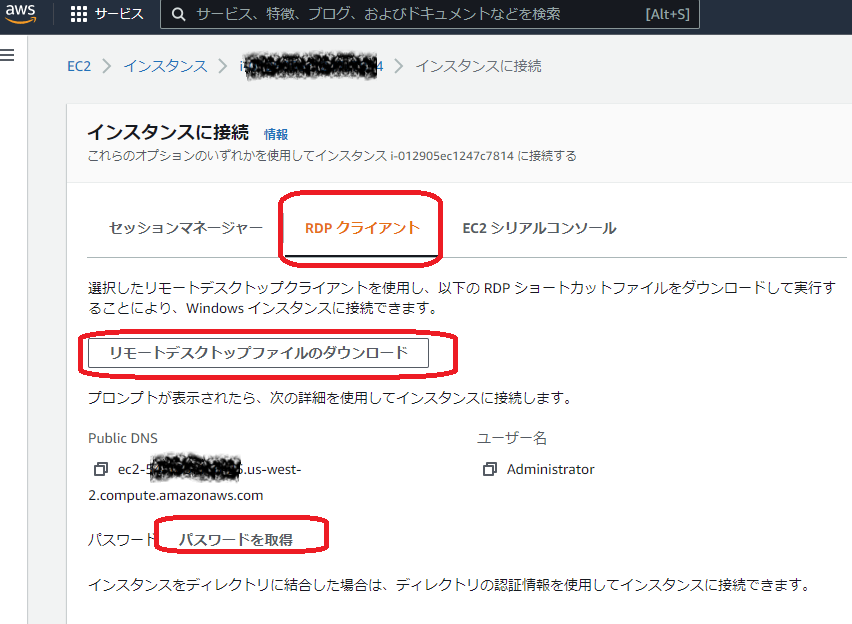Click the パスワードを取得 link

click(x=236, y=540)
